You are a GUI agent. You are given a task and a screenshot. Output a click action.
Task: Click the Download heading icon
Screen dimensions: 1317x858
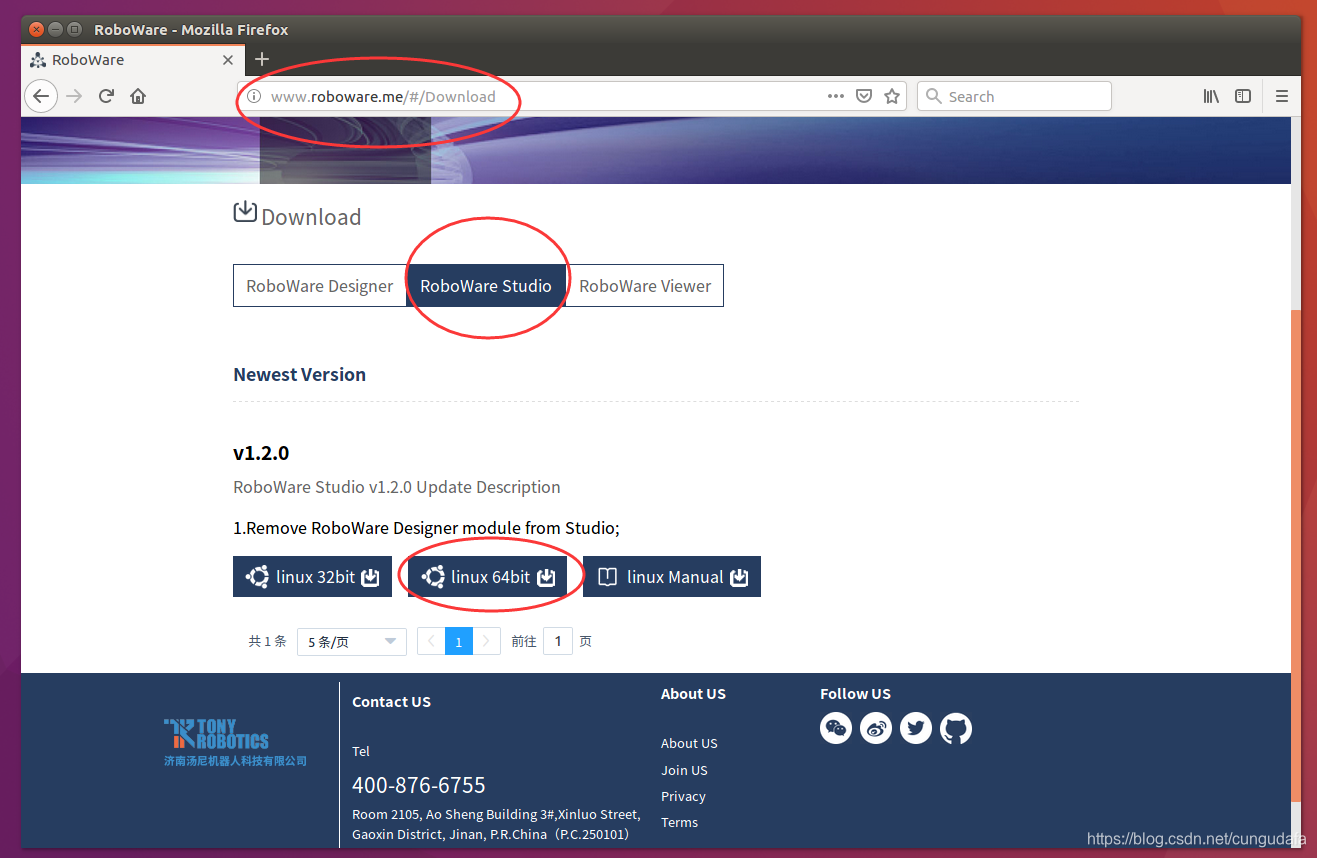point(245,212)
